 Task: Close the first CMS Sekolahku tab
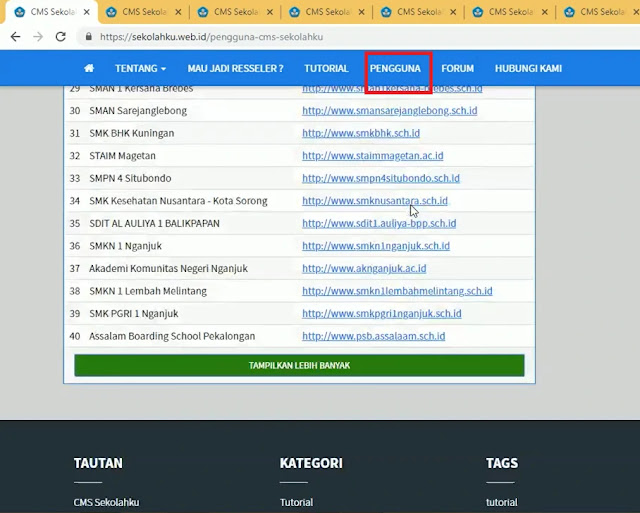(87, 12)
